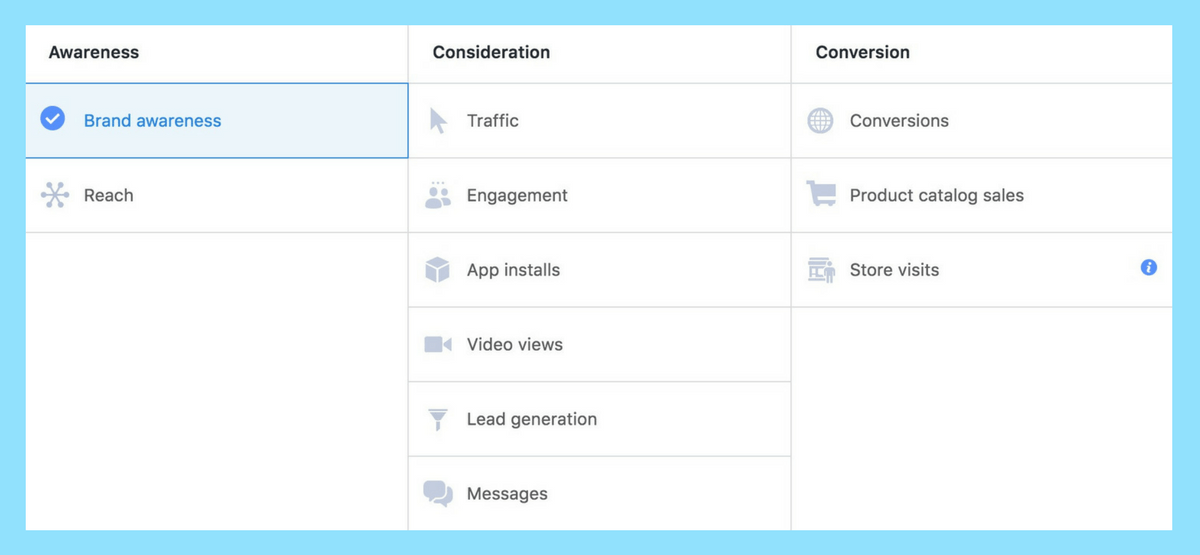Click the Conversions globe icon

[820, 121]
